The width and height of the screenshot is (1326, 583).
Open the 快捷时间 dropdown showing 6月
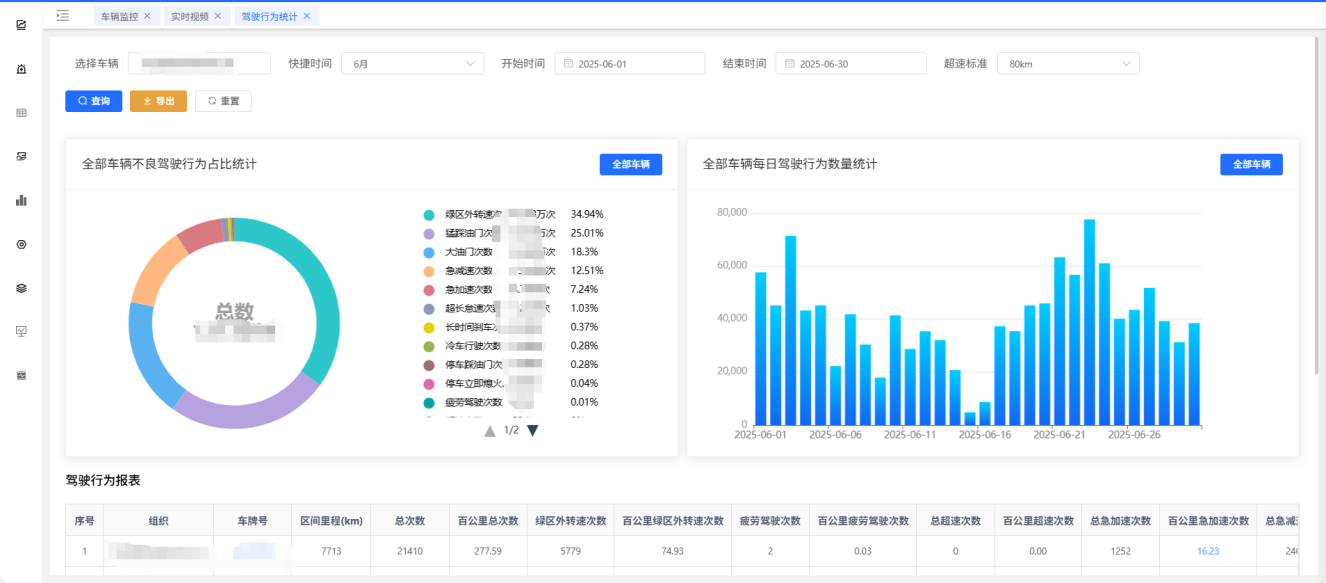click(412, 64)
